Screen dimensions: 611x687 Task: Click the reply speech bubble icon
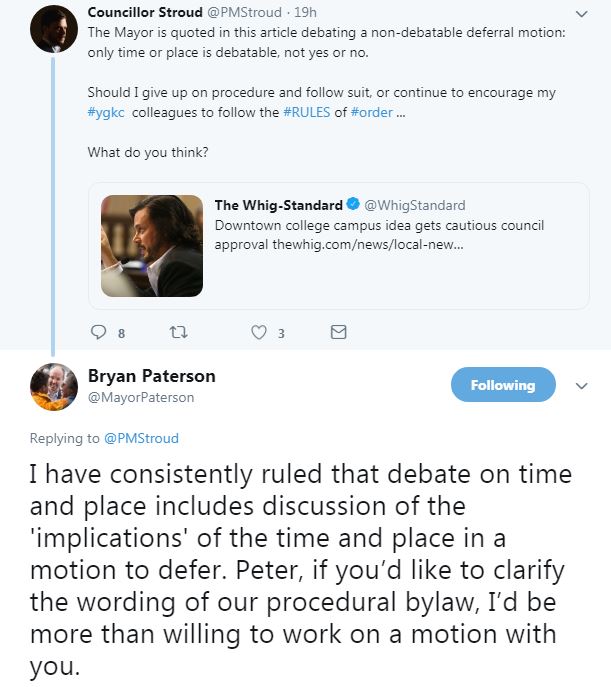[x=98, y=333]
